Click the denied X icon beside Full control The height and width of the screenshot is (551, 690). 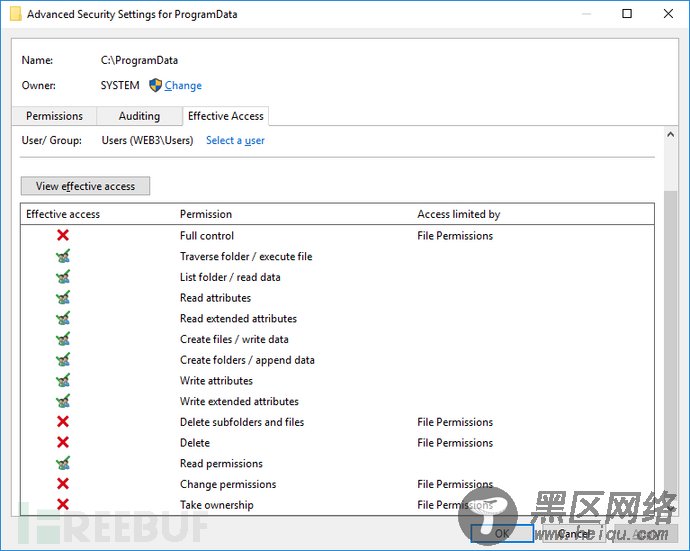(63, 235)
